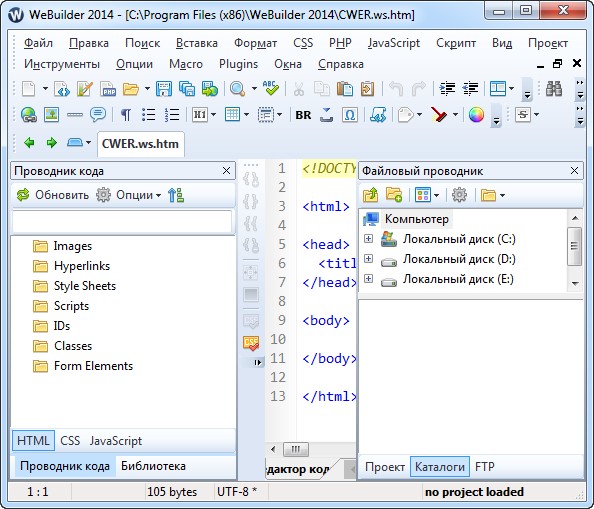
Task: Open the form elements dropdown
Action: [279, 114]
